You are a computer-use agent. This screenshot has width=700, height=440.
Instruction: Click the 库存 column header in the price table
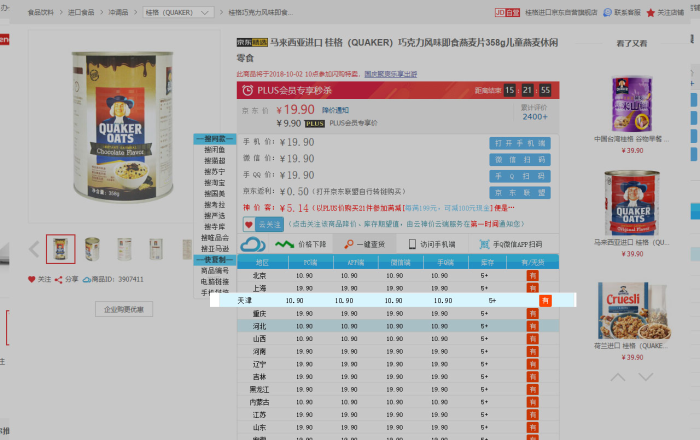click(487, 262)
